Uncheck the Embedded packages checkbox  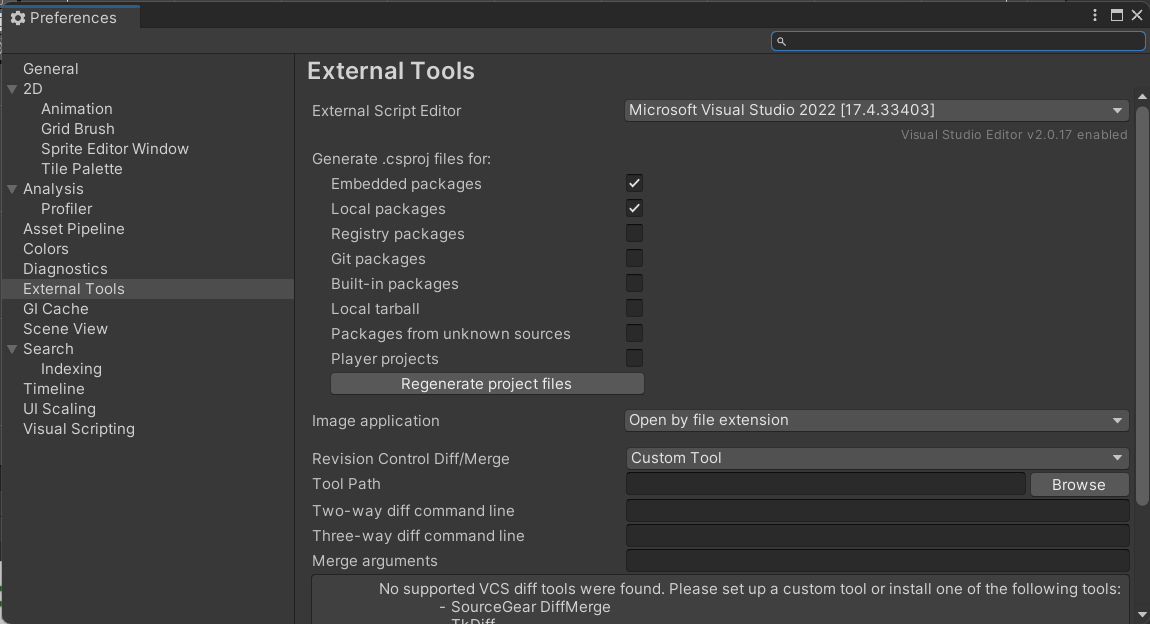pos(634,183)
